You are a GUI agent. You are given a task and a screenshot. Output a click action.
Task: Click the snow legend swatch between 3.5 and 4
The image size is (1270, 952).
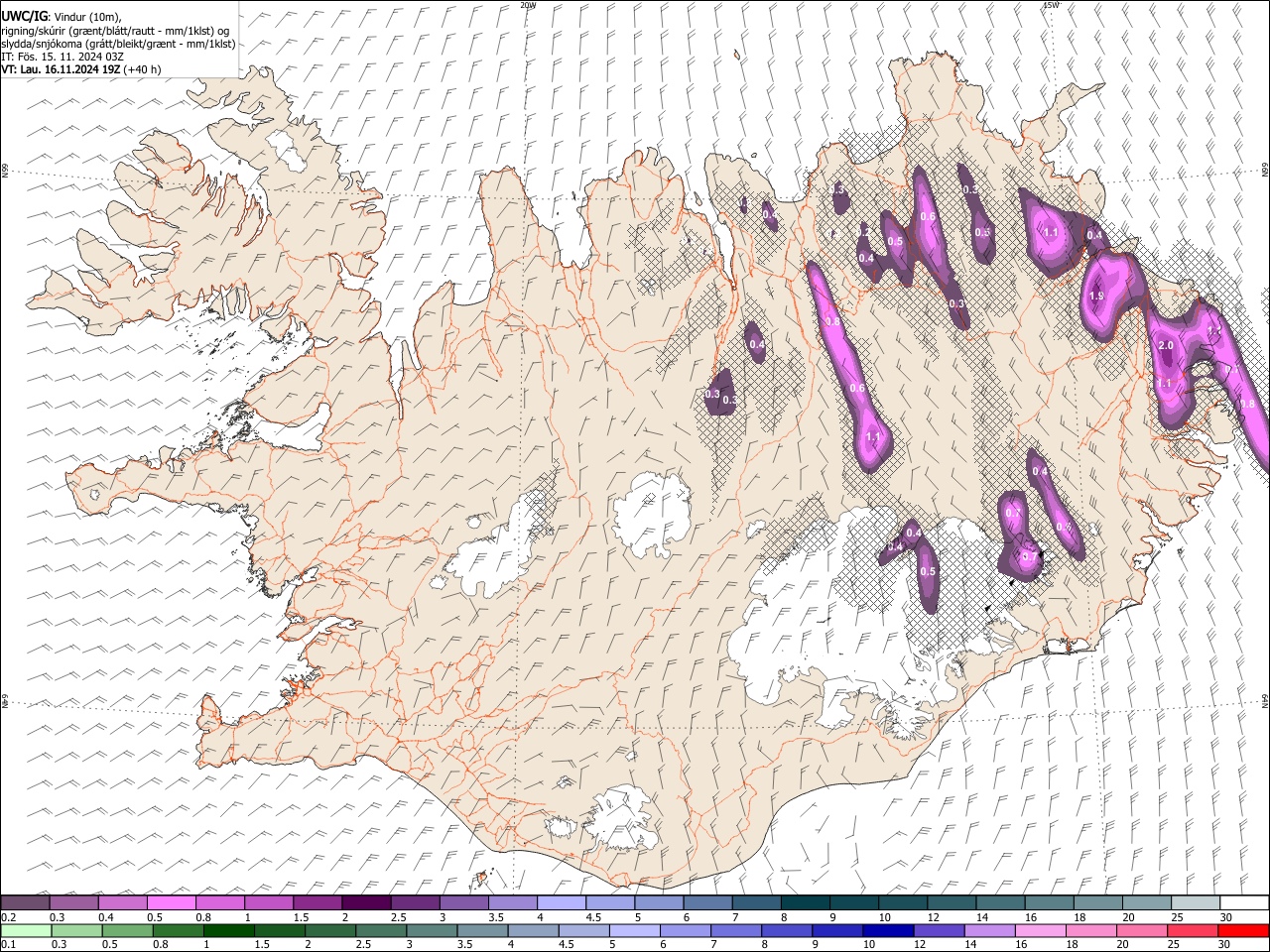click(512, 902)
